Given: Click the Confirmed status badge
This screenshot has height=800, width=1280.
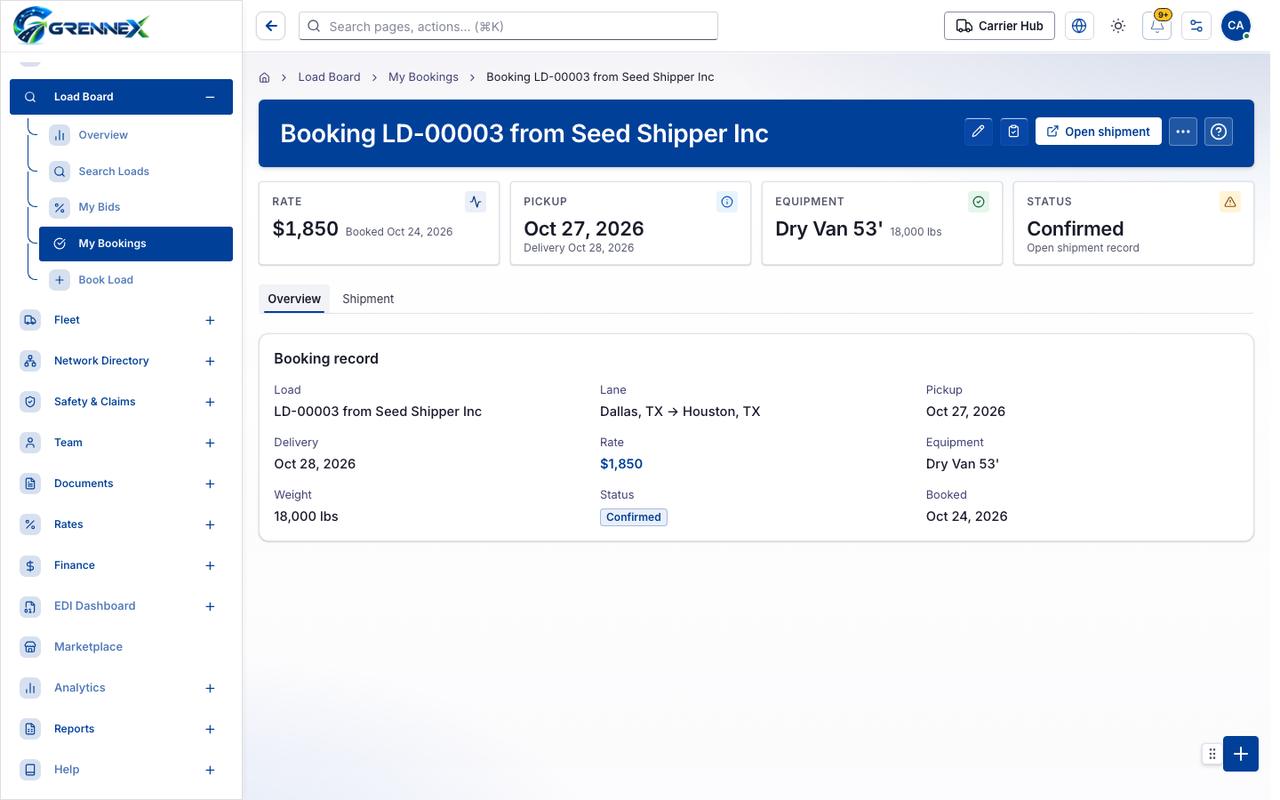Looking at the screenshot, I should (634, 517).
